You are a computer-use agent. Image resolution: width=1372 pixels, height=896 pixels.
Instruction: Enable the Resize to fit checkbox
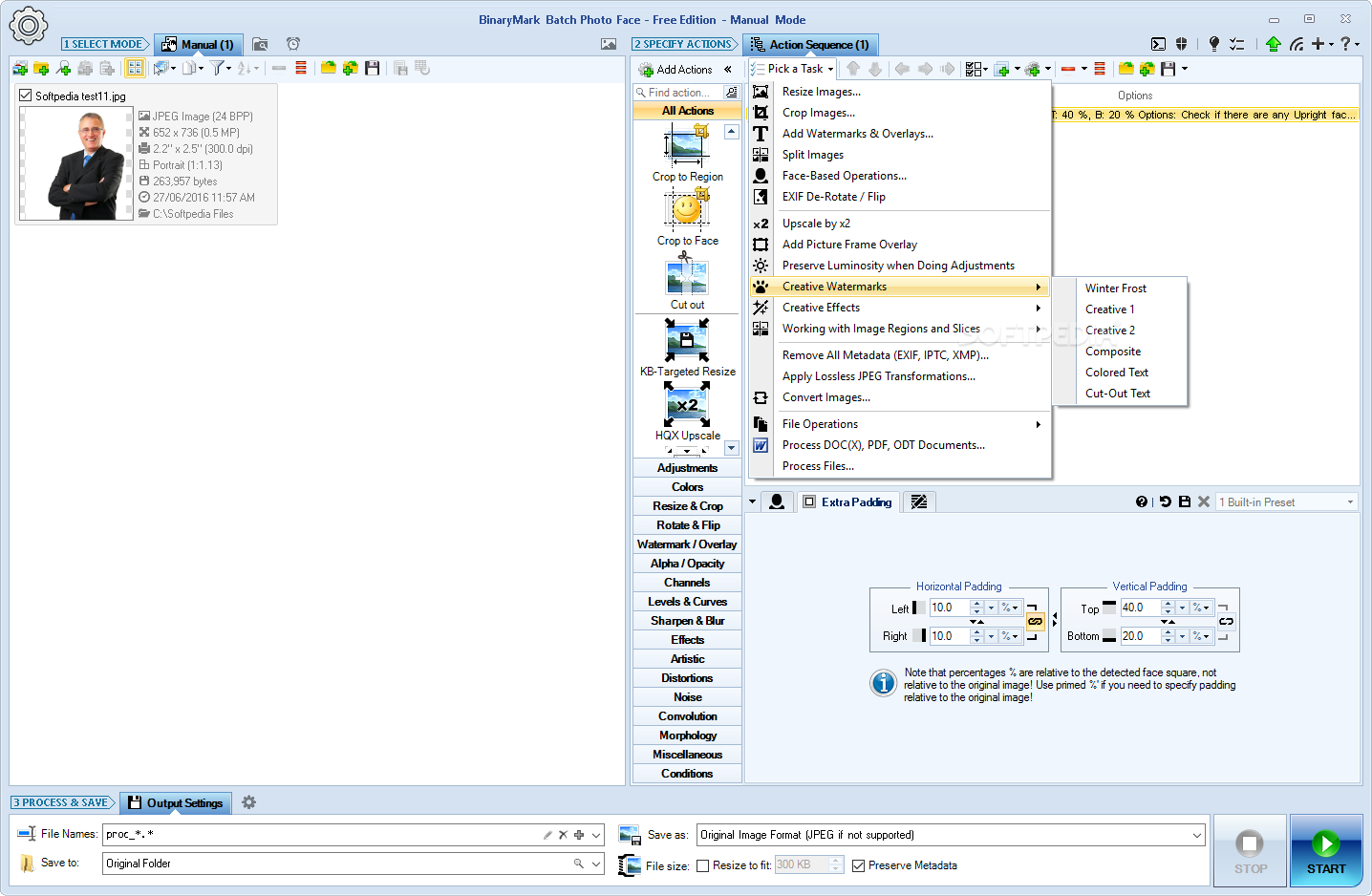click(x=703, y=865)
